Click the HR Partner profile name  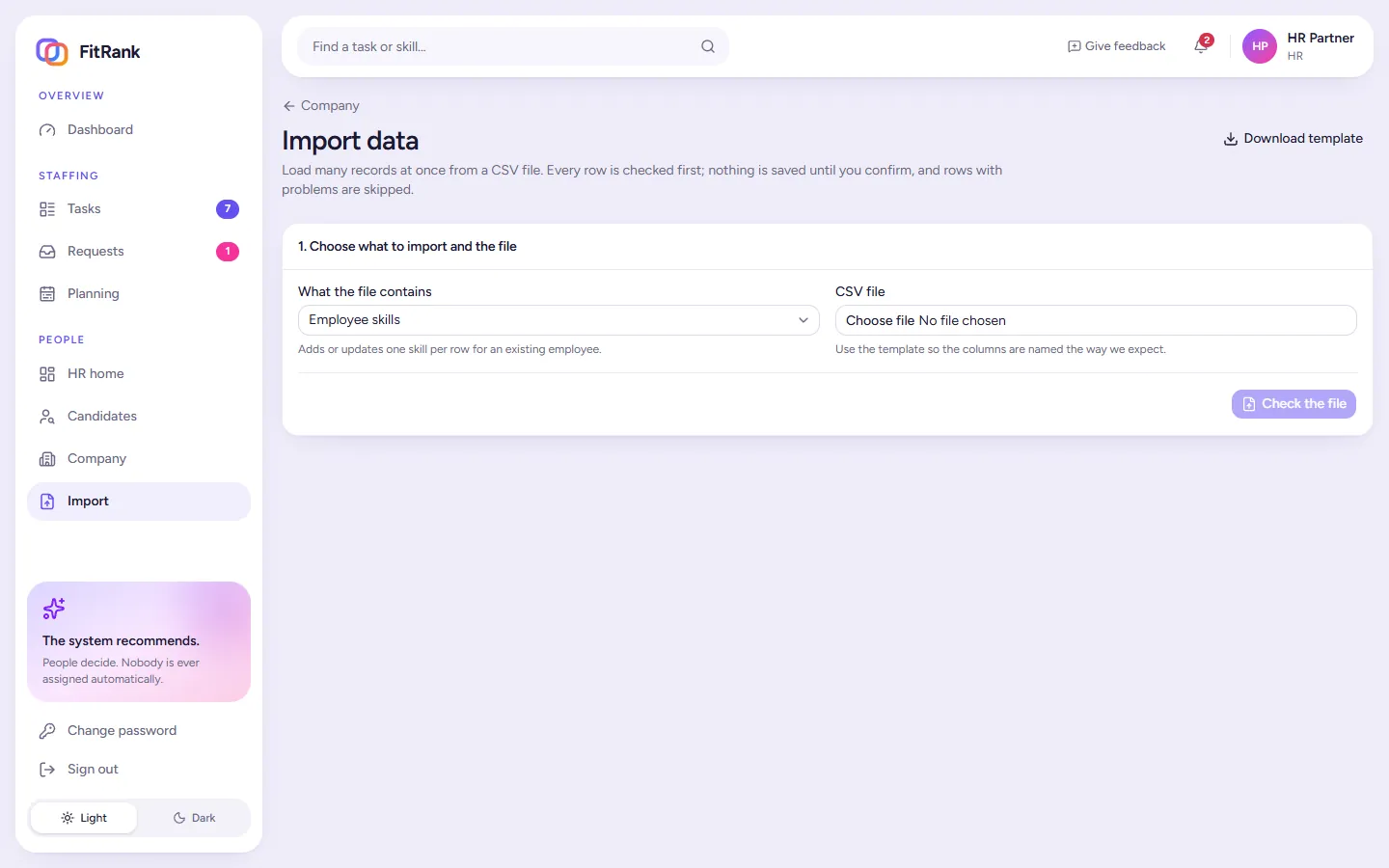pos(1321,39)
